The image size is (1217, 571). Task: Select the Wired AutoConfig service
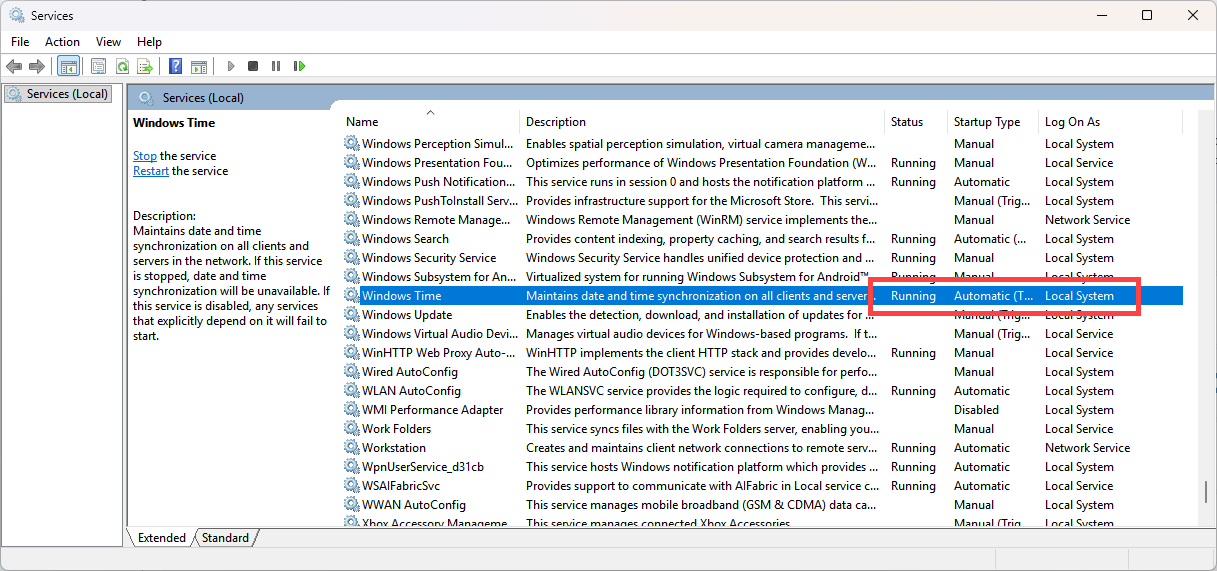[762, 372]
